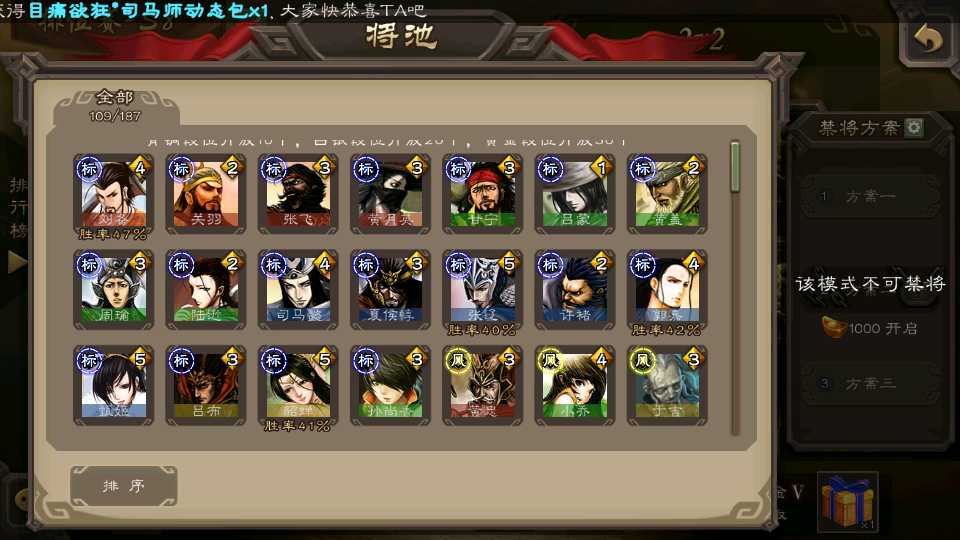Select the 于吉 wind-pack hero card
Image resolution: width=960 pixels, height=540 pixels.
pos(667,384)
